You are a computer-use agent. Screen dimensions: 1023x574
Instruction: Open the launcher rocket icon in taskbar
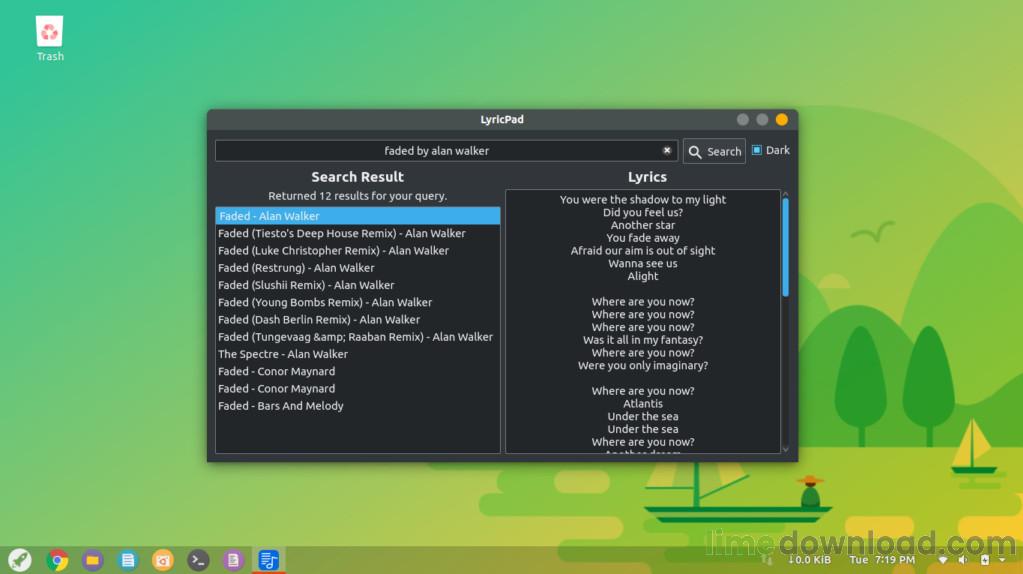point(20,560)
